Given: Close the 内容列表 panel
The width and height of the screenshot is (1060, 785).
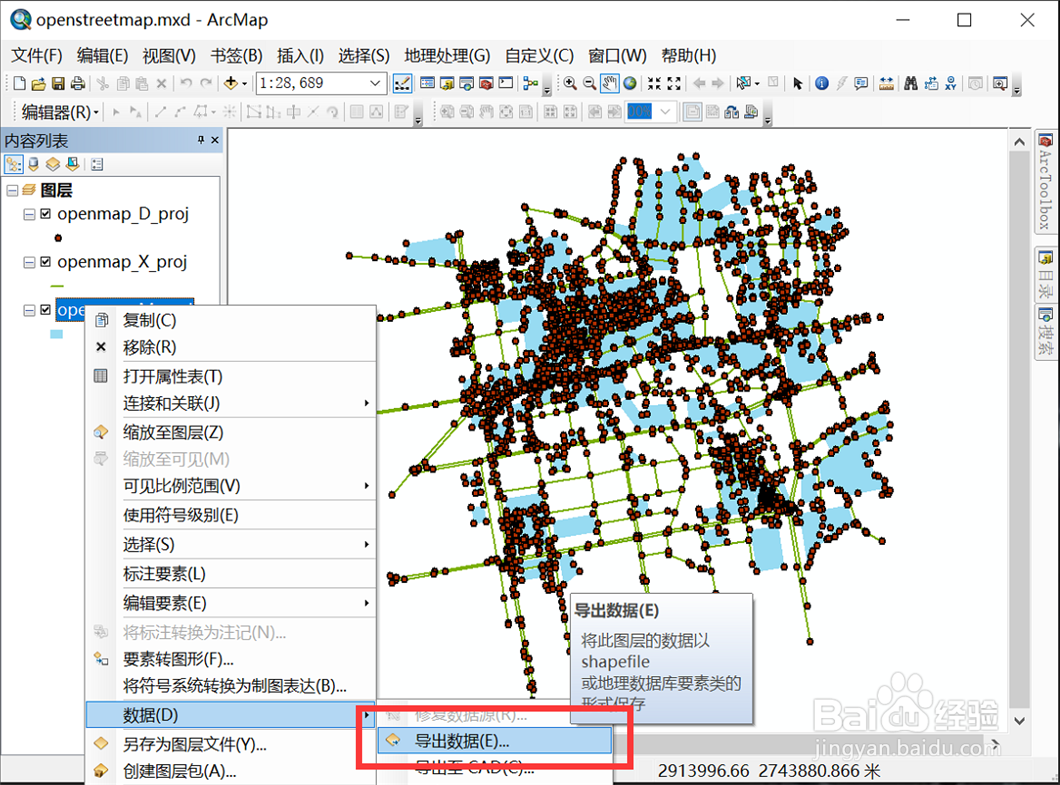Looking at the screenshot, I should [215, 140].
